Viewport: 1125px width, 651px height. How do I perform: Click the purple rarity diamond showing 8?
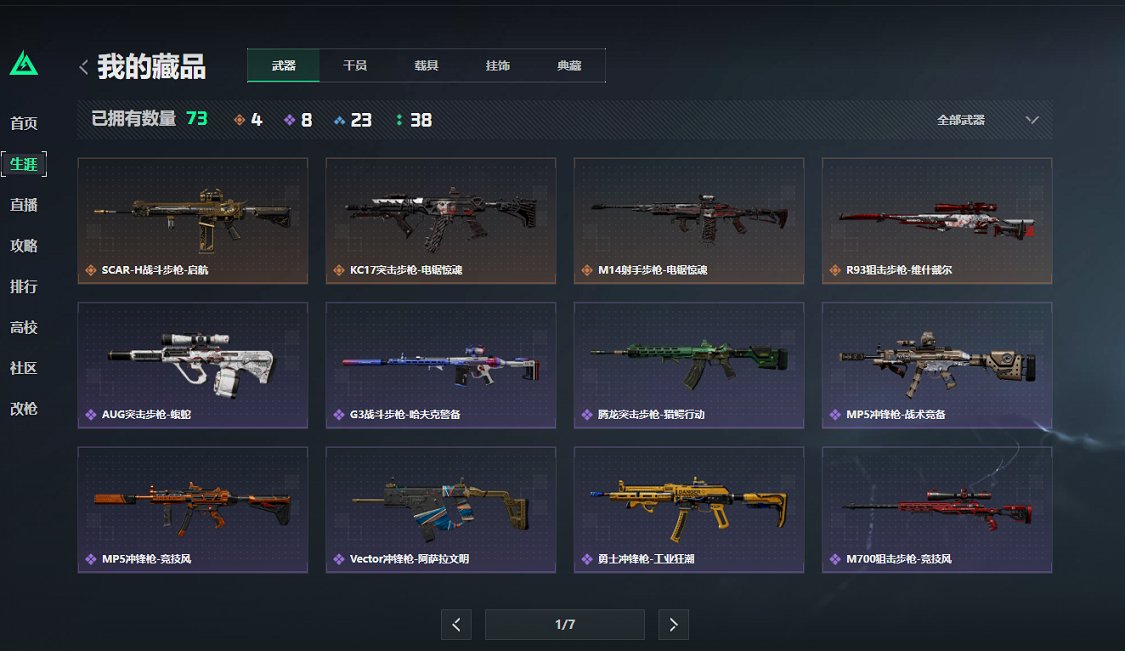click(x=289, y=120)
